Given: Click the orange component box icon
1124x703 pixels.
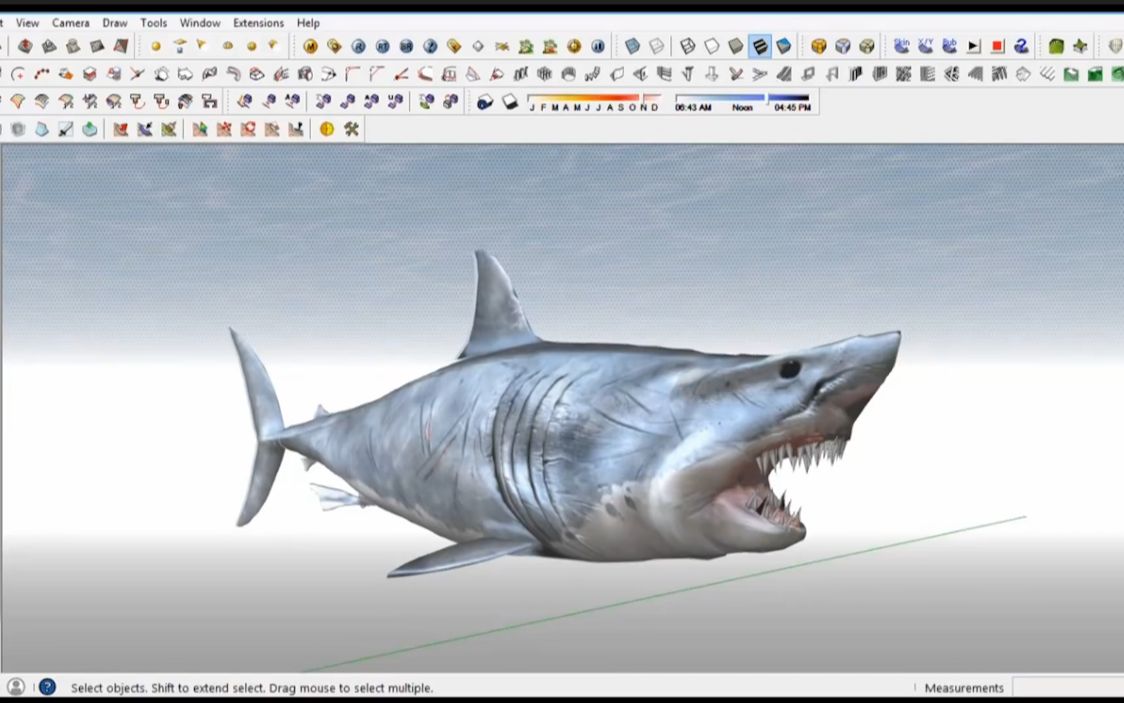Looking at the screenshot, I should 819,47.
